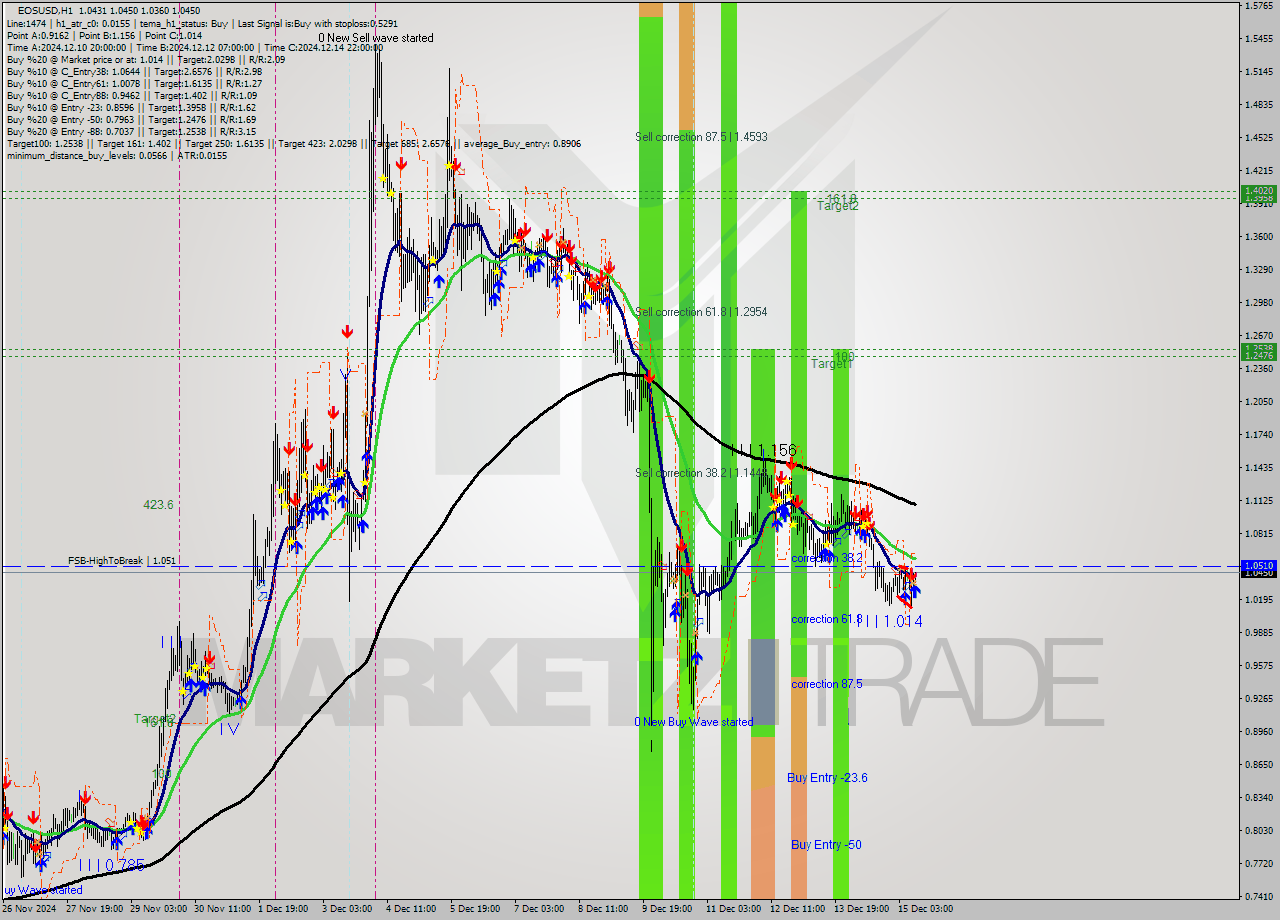The height and width of the screenshot is (920, 1280).
Task: Click the 1.3600 value on price axis
Action: point(1258,237)
